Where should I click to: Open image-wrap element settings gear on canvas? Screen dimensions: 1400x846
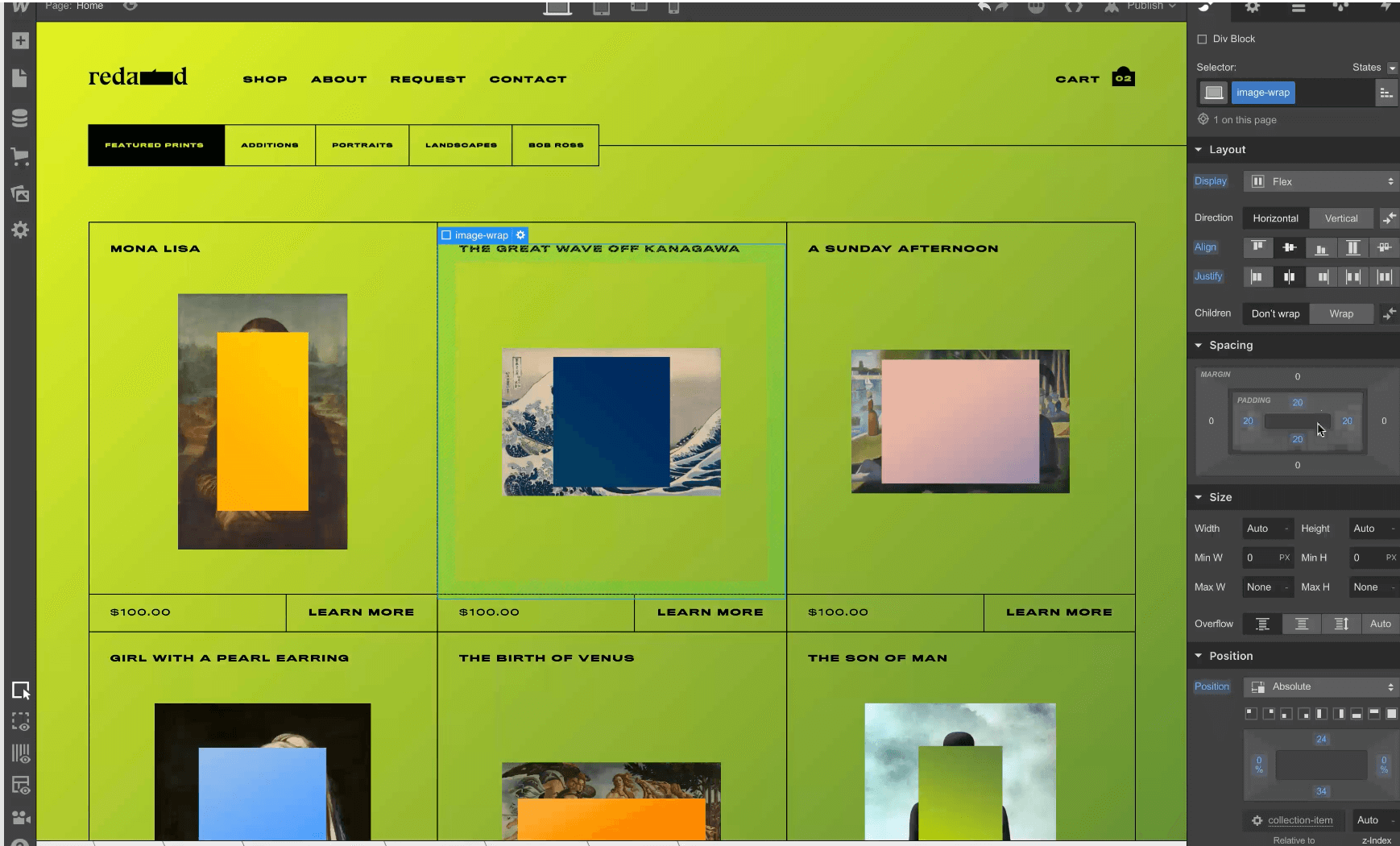point(520,235)
